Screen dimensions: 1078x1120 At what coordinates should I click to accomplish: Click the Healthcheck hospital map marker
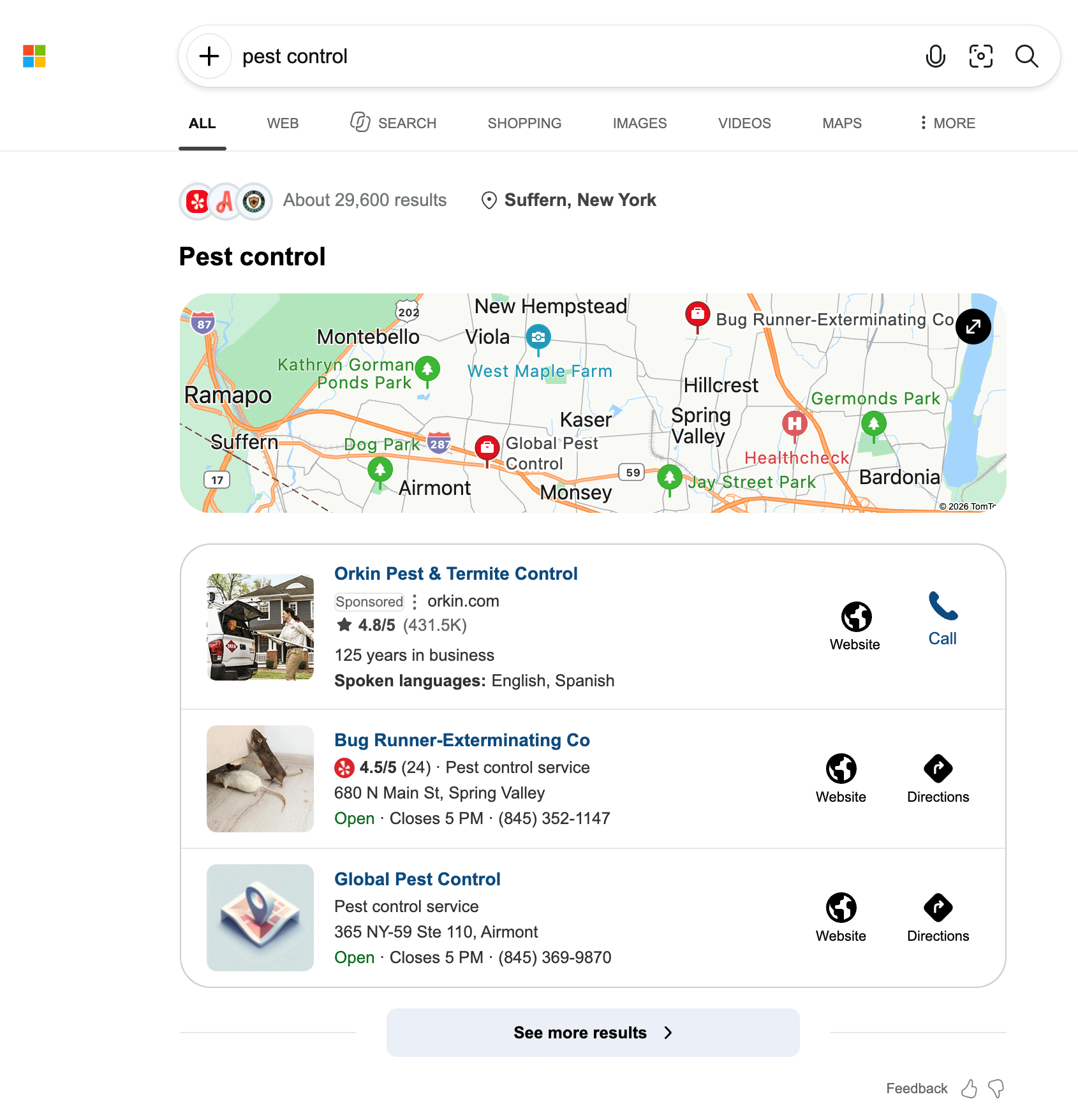pos(795,425)
